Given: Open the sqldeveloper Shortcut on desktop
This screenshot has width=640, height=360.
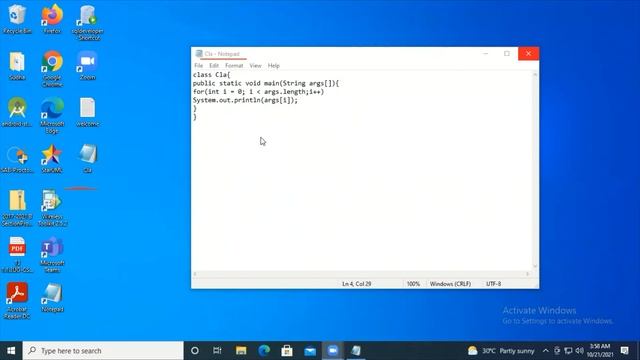Looking at the screenshot, I should coord(87,22).
